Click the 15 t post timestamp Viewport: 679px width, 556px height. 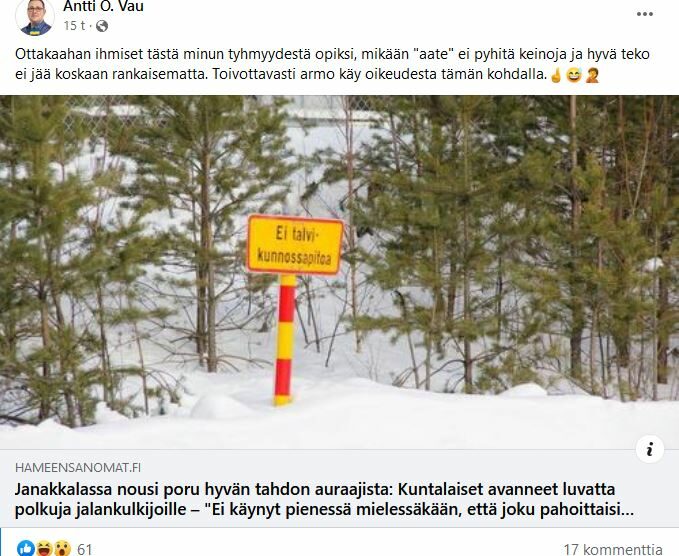[74, 26]
